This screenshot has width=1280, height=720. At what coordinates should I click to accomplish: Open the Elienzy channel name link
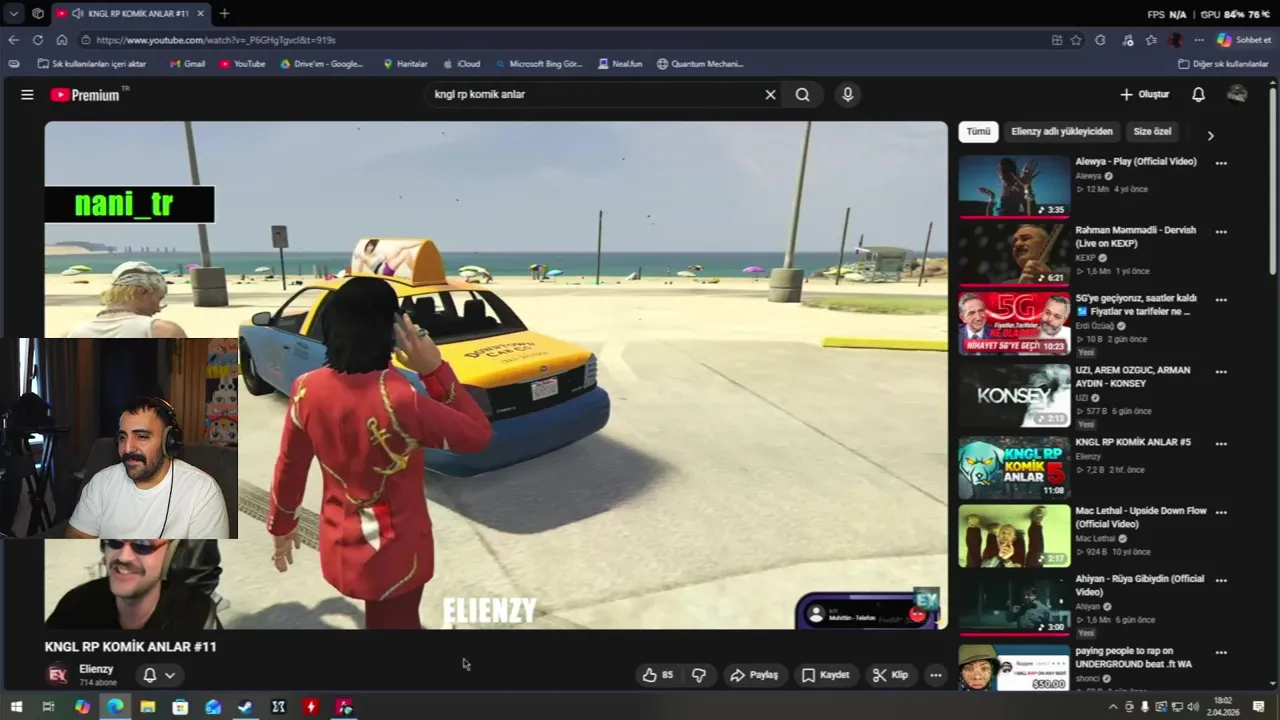pos(96,669)
